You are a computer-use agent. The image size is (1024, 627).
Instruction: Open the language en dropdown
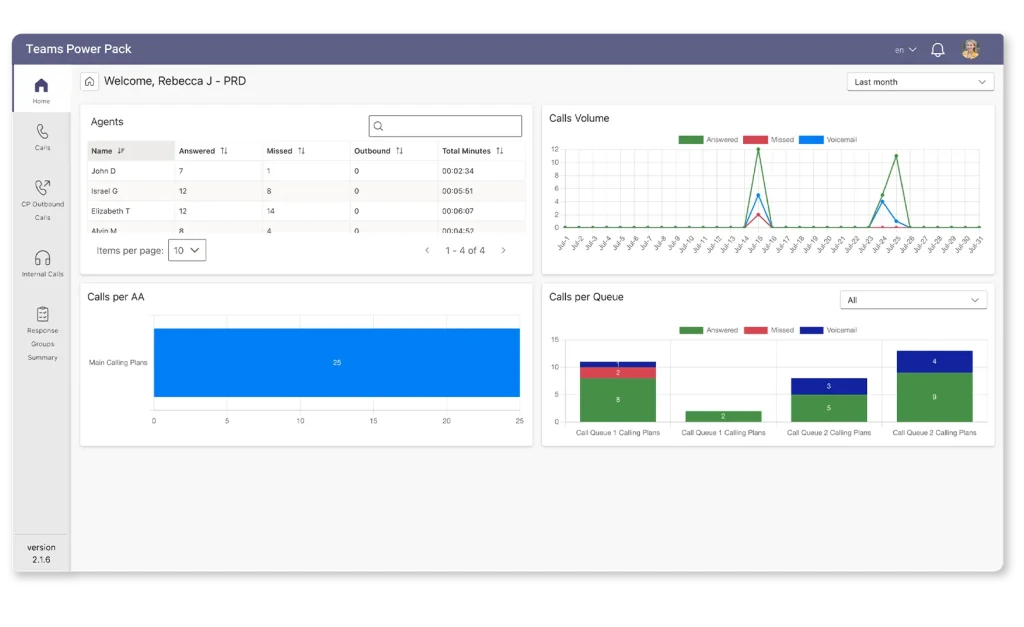[x=905, y=50]
